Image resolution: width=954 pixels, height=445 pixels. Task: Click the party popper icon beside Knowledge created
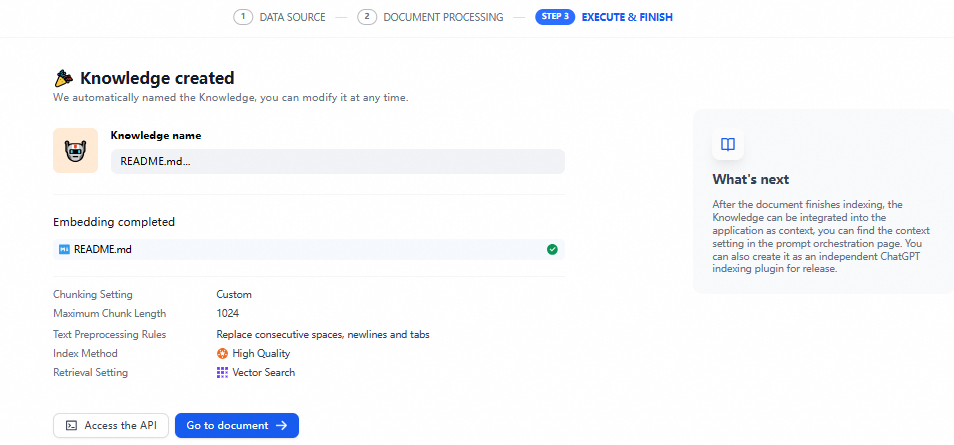point(64,78)
